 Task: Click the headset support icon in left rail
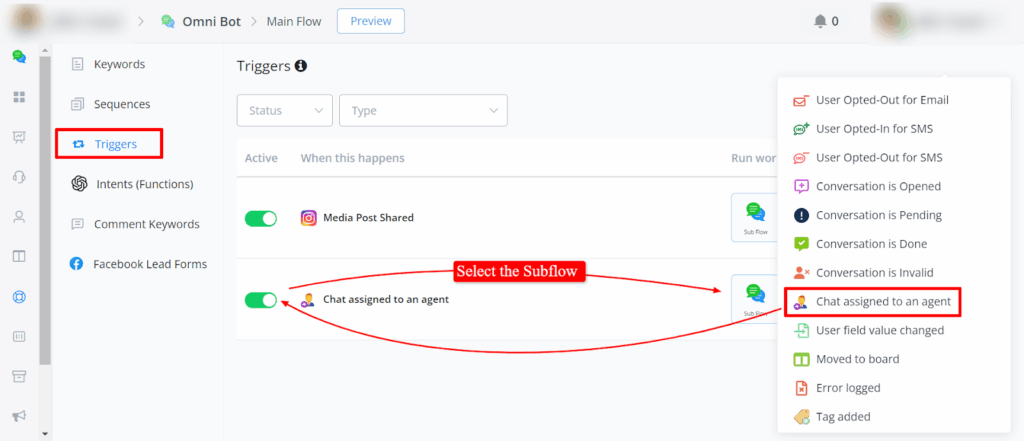coord(18,177)
